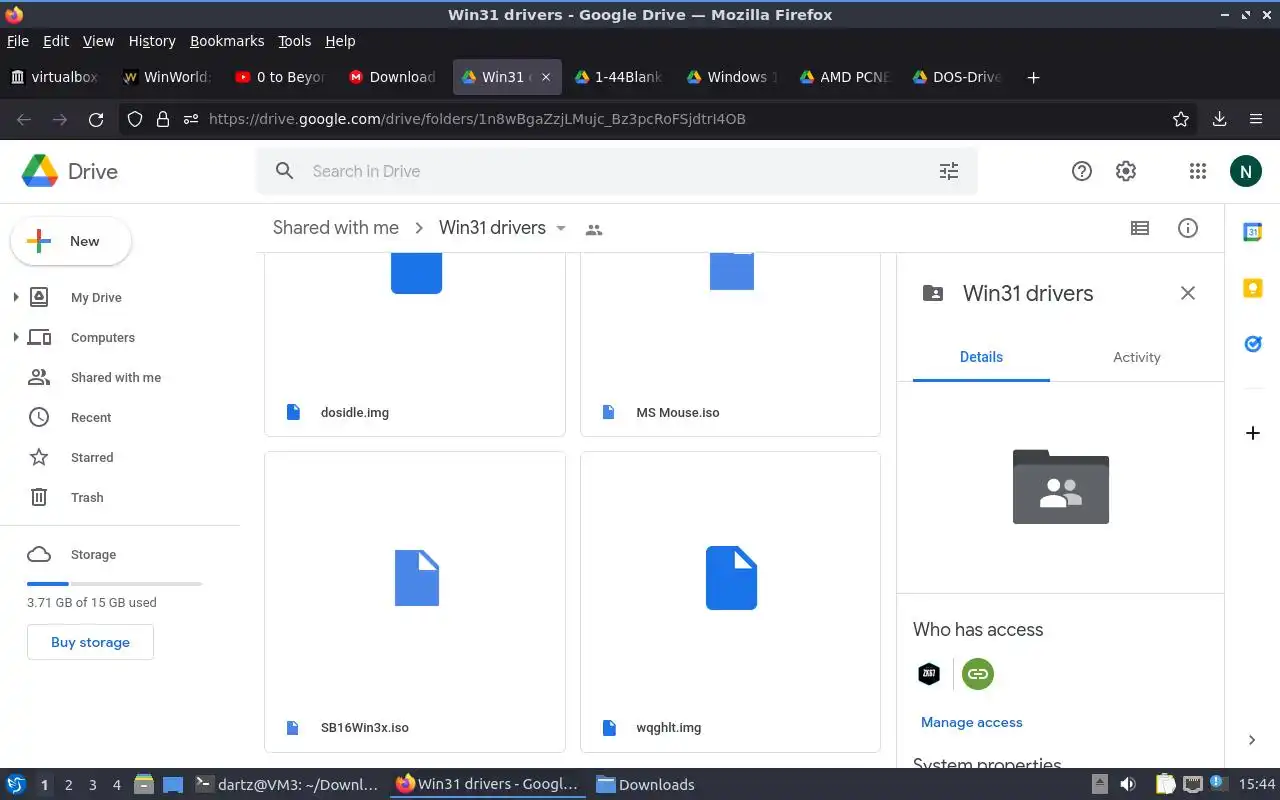The height and width of the screenshot is (800, 1280).
Task: Click the padlock site info icon
Action: coord(163,119)
